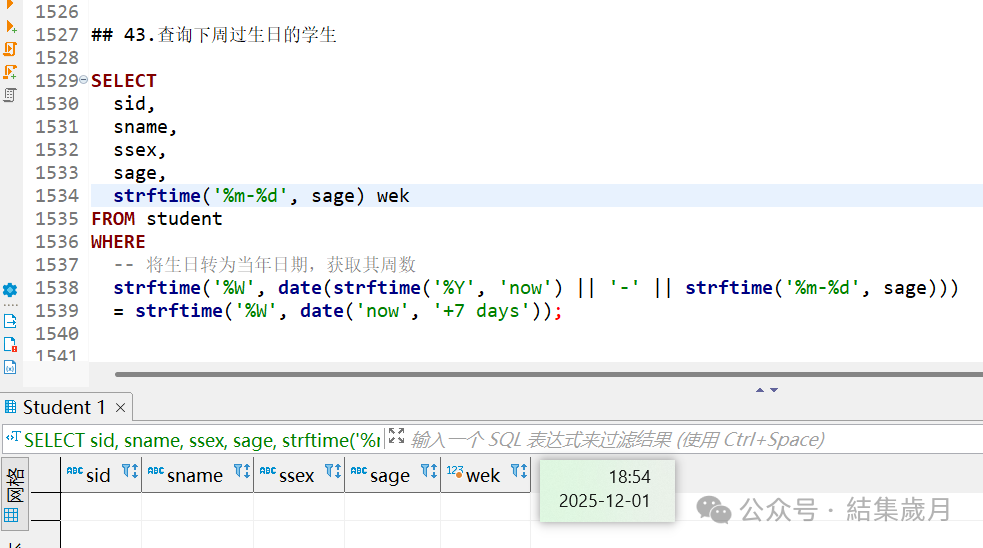Click the '%Y' string on line 1538

pyautogui.click(x=453, y=288)
